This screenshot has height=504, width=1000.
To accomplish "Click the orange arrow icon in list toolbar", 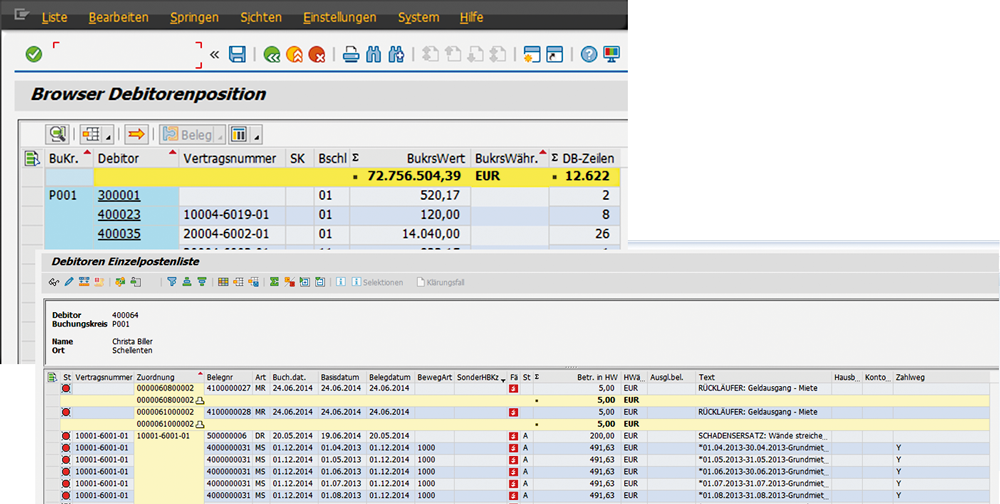I will [136, 134].
